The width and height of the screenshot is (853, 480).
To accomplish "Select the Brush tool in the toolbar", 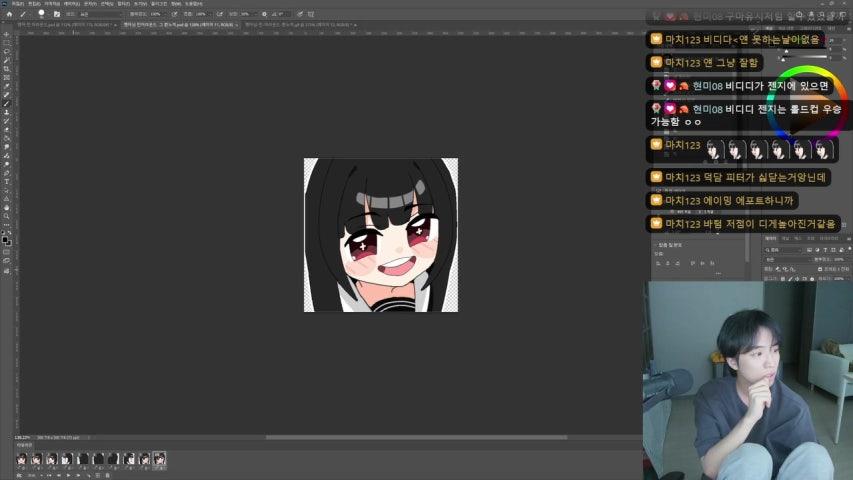I will (x=7, y=104).
